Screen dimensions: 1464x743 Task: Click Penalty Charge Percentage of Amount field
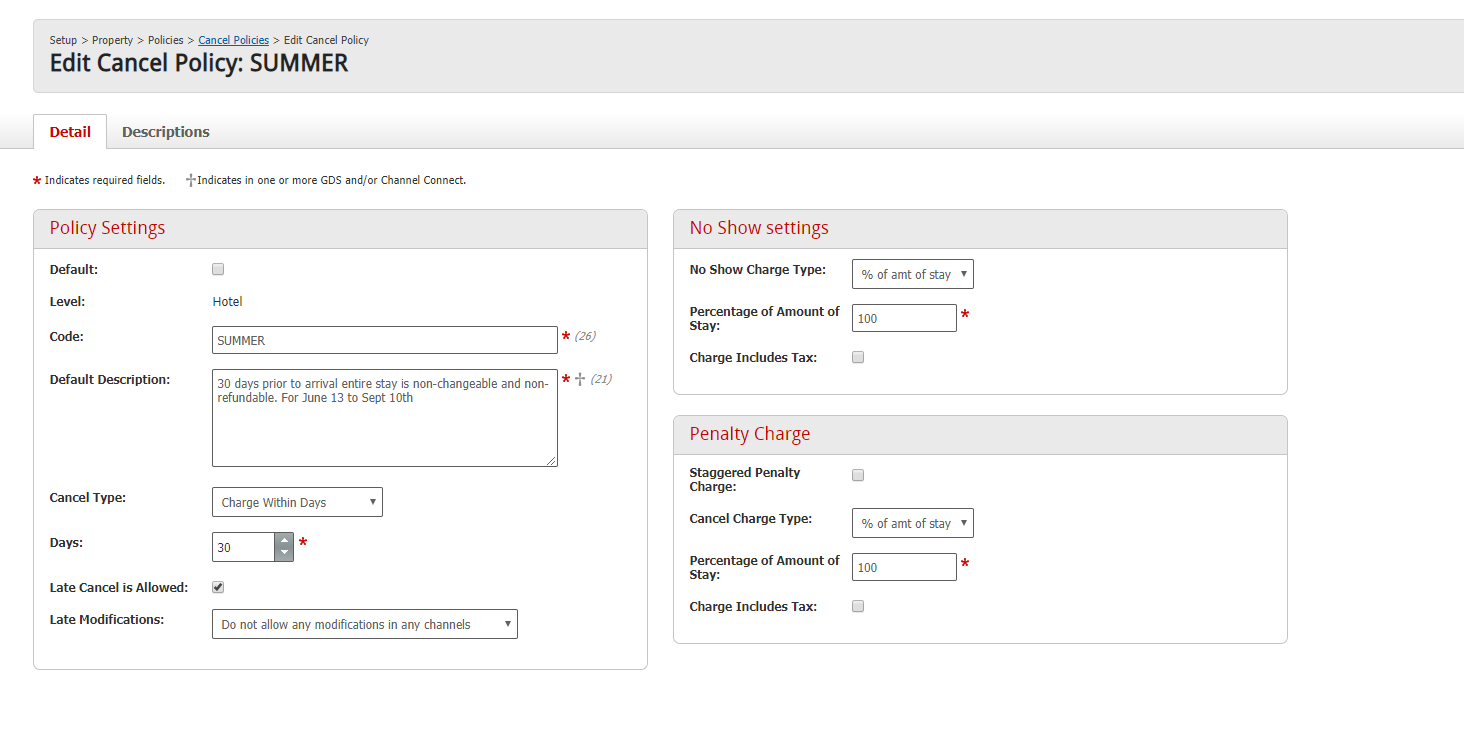coord(904,567)
